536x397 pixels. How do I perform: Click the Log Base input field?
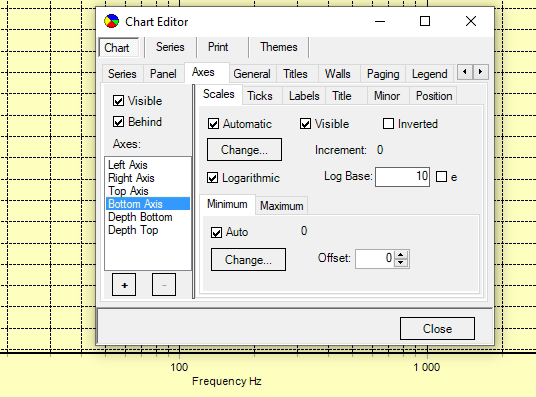click(x=402, y=177)
